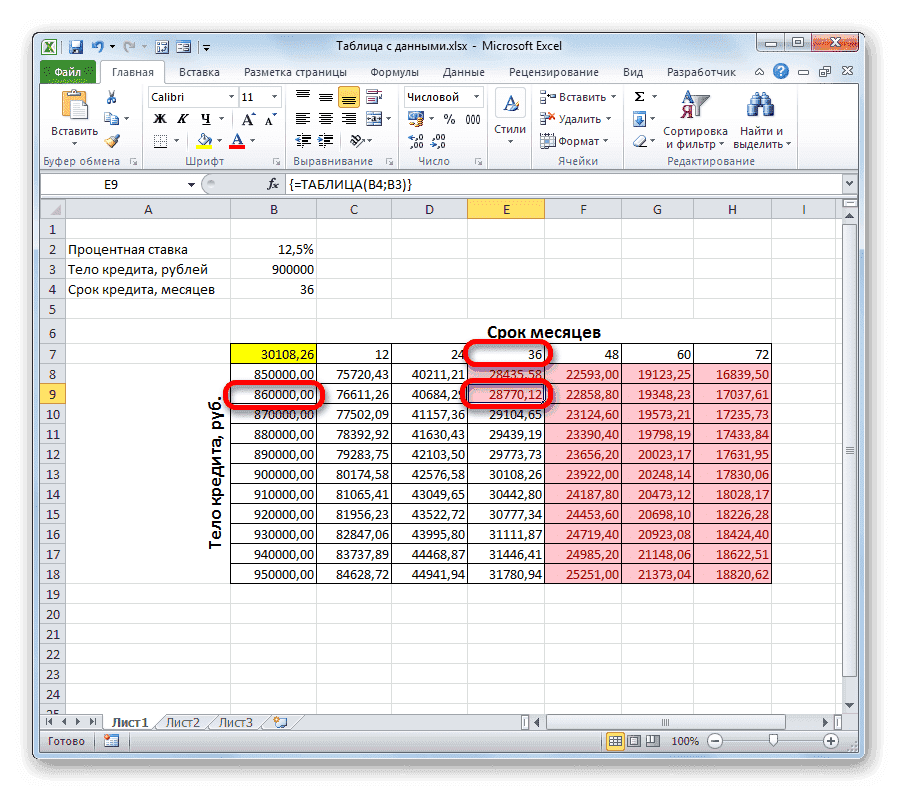898x792 pixels.
Task: Select the Лист2 sheet tab
Action: [x=183, y=722]
